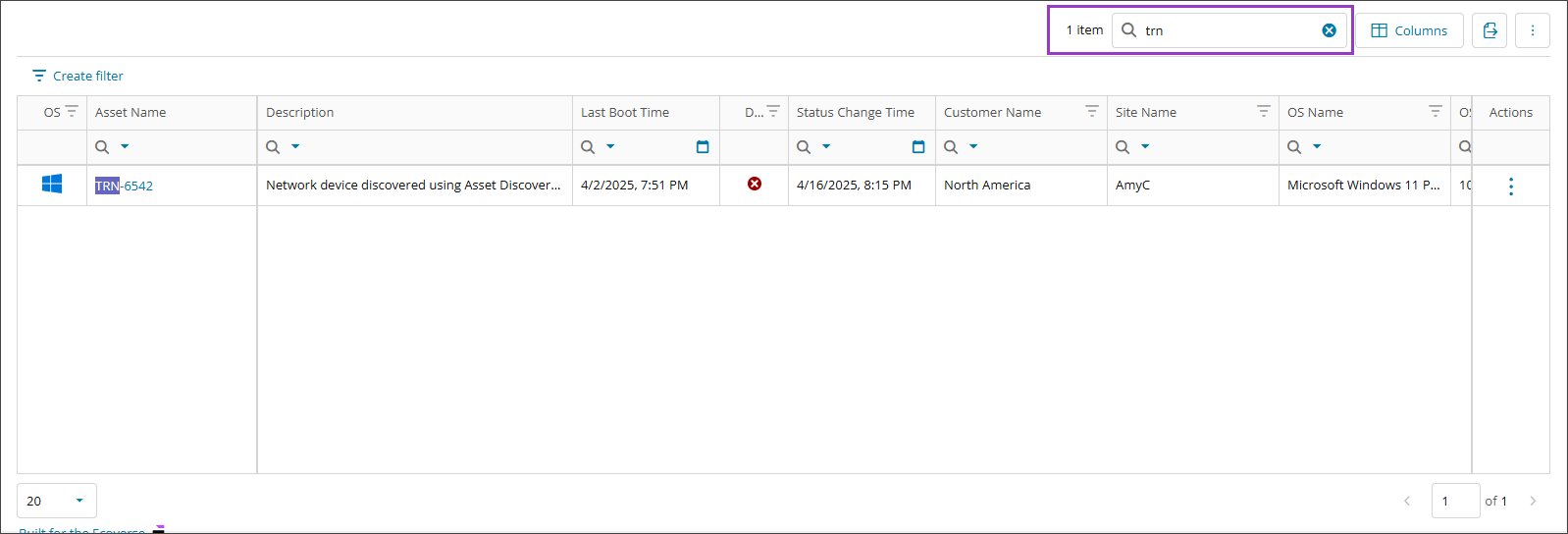Click the red status icon in row
This screenshot has width=1568, height=534.
754,184
